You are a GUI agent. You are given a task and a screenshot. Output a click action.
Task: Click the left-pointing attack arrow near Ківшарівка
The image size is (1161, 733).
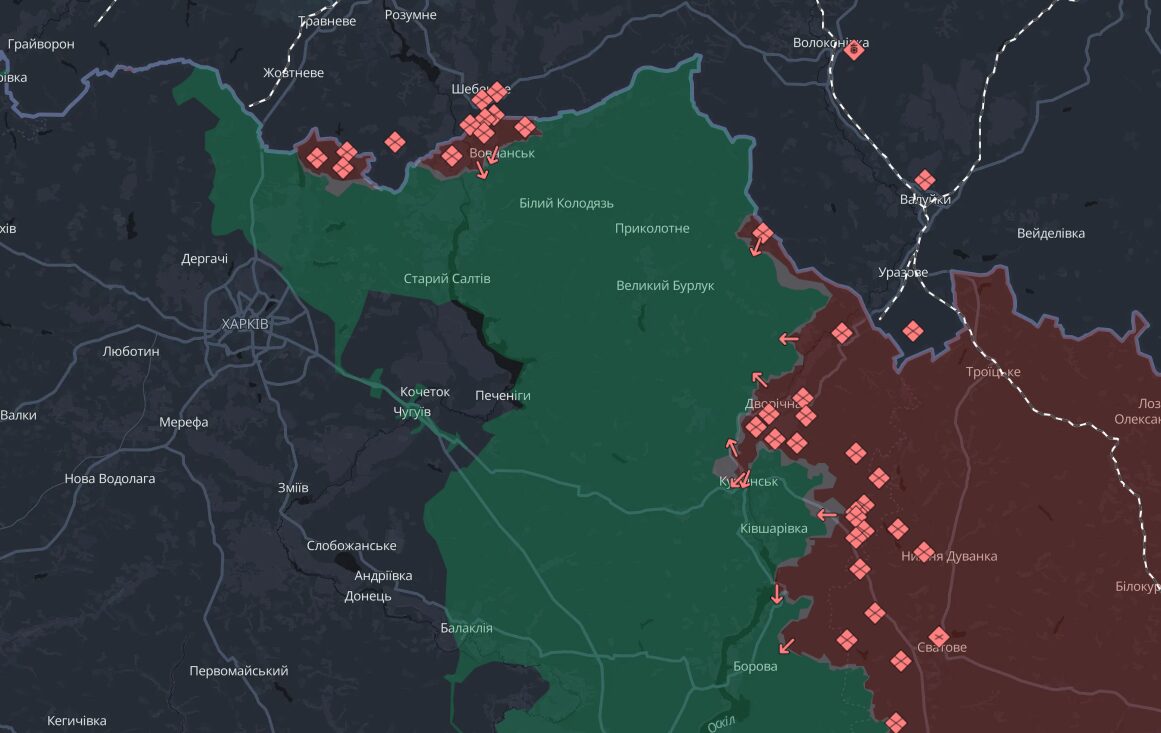point(826,515)
